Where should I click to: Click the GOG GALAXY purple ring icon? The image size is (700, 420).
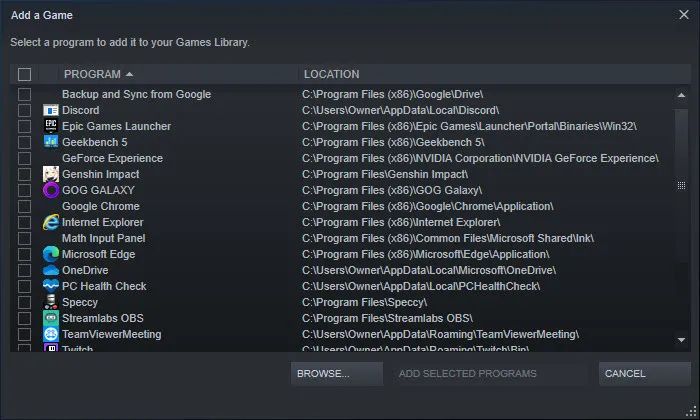point(51,190)
